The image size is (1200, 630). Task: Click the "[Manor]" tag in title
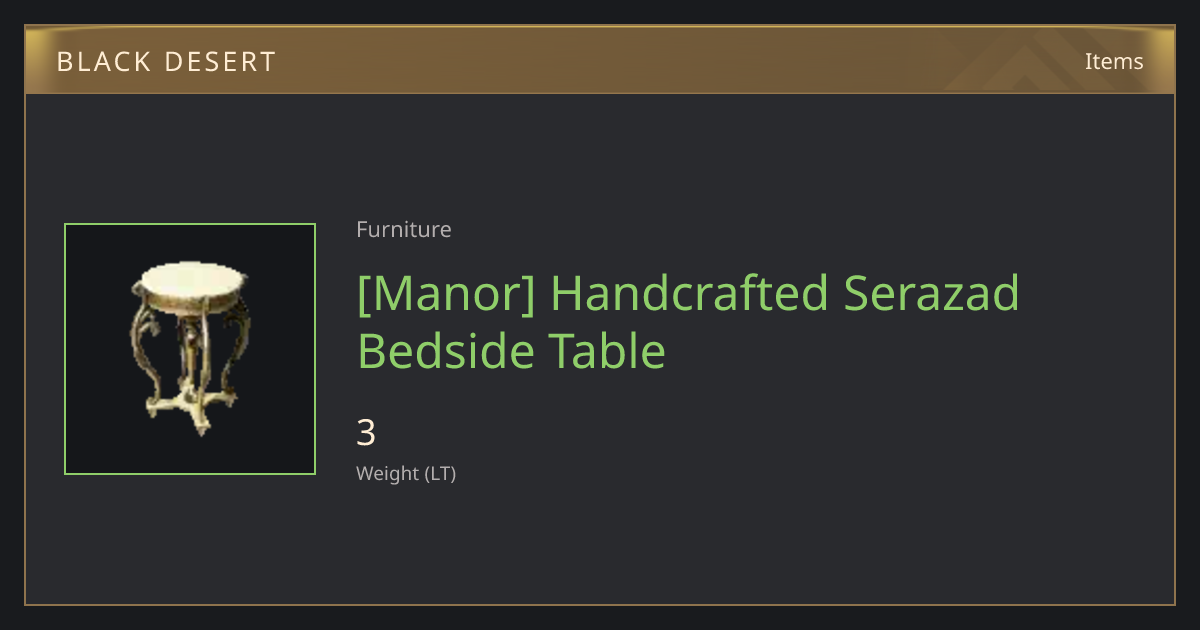pyautogui.click(x=445, y=294)
